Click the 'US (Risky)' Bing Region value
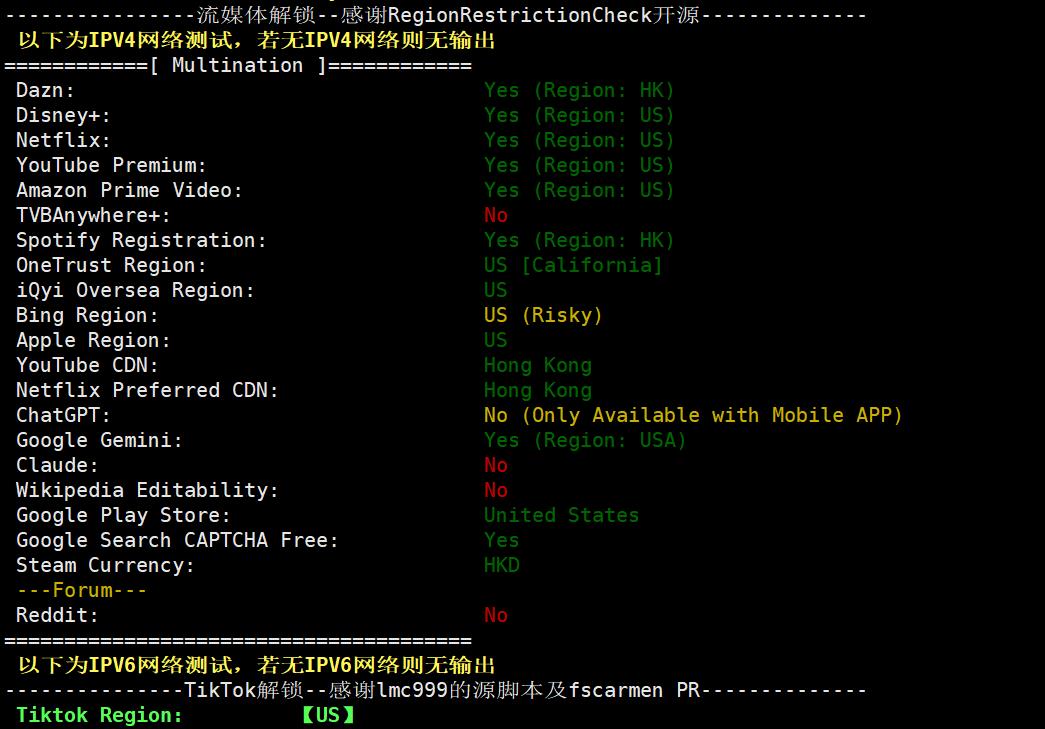The height and width of the screenshot is (729, 1045). (x=543, y=316)
